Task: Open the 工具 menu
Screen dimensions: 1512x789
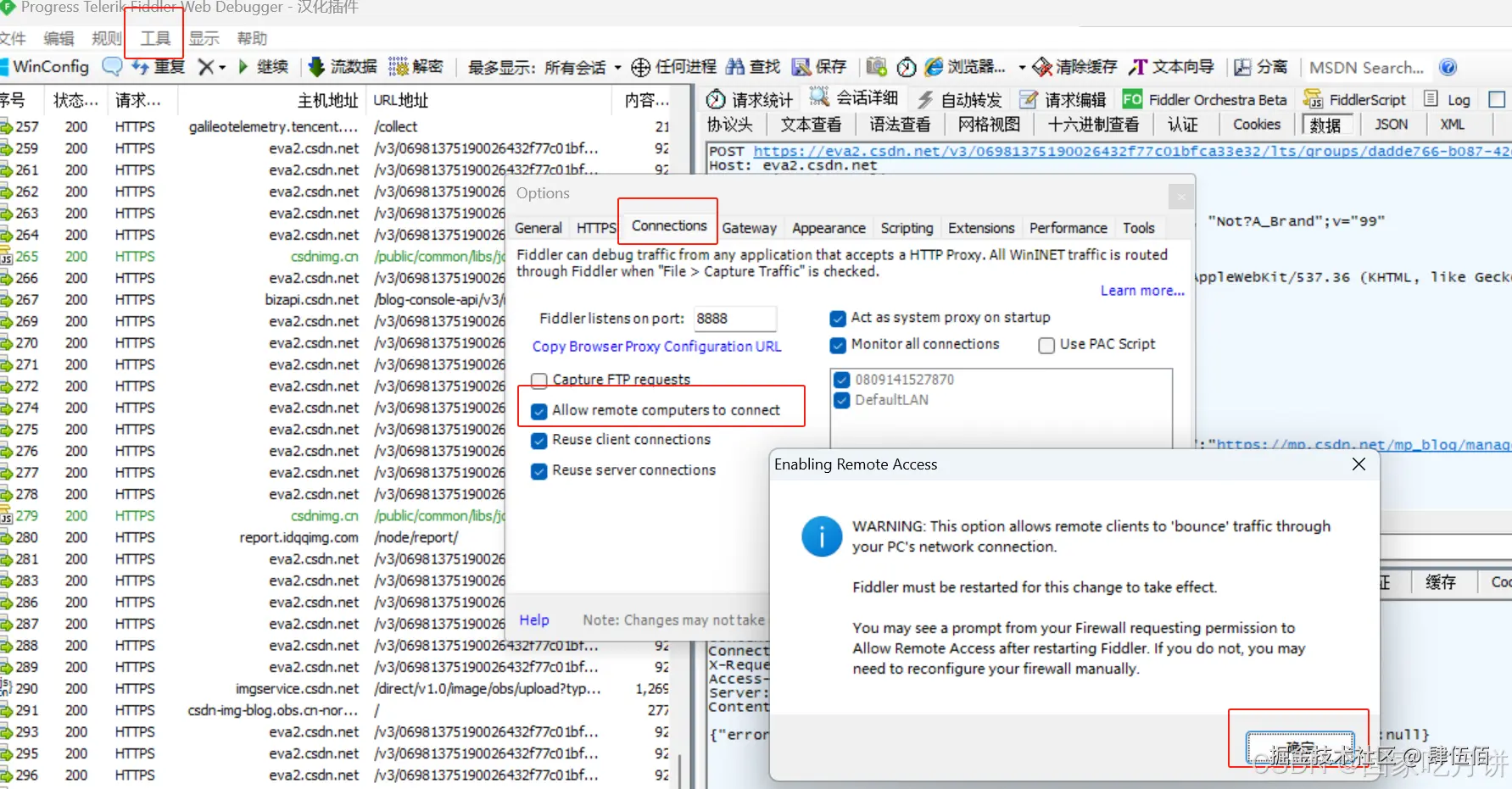Action: pyautogui.click(x=155, y=38)
